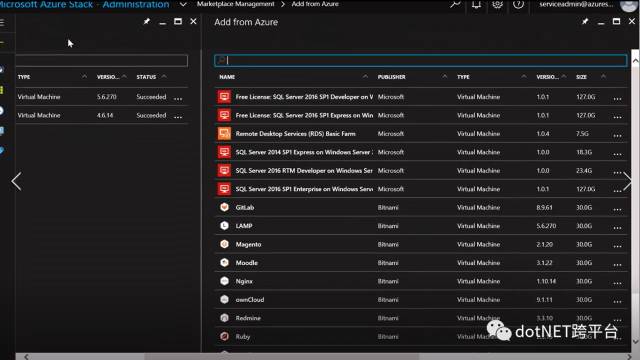Image resolution: width=640 pixels, height=360 pixels.
Task: Click SQL Server 2014 SP1 Express icon
Action: [x=224, y=152]
